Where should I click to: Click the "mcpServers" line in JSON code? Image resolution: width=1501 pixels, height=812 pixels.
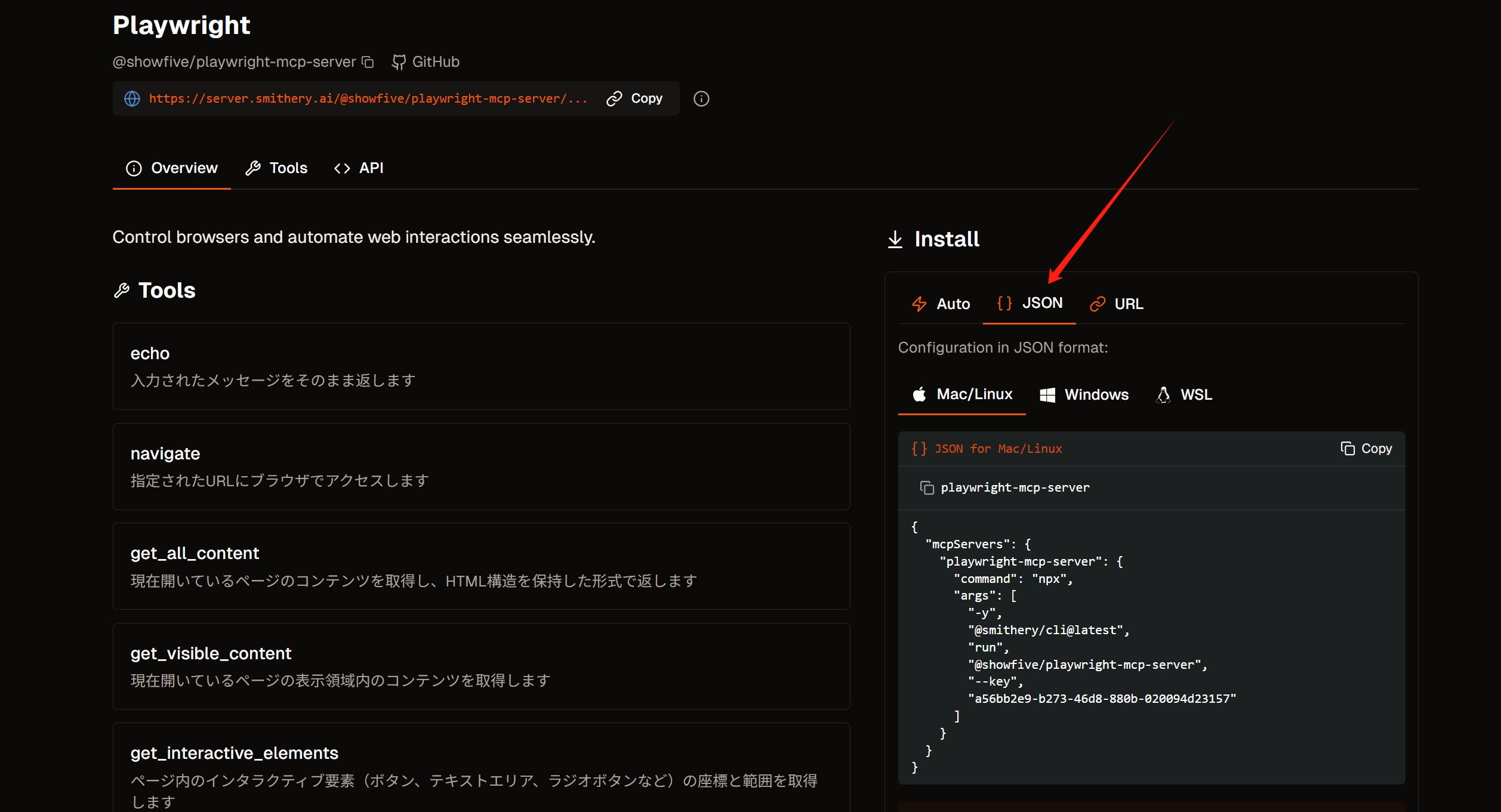pos(978,544)
